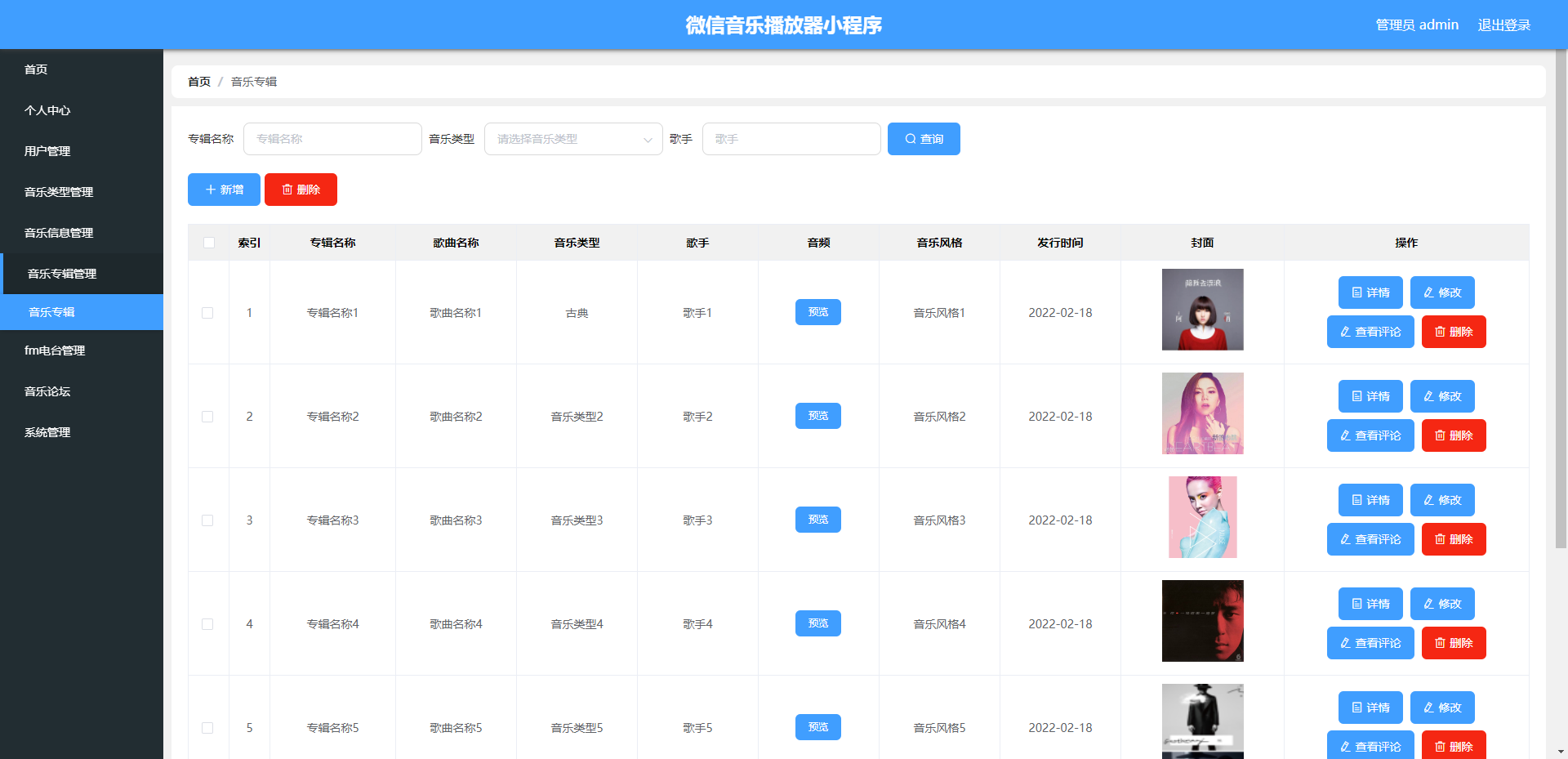Open the 请选择音乐类型 dropdown

click(x=572, y=138)
